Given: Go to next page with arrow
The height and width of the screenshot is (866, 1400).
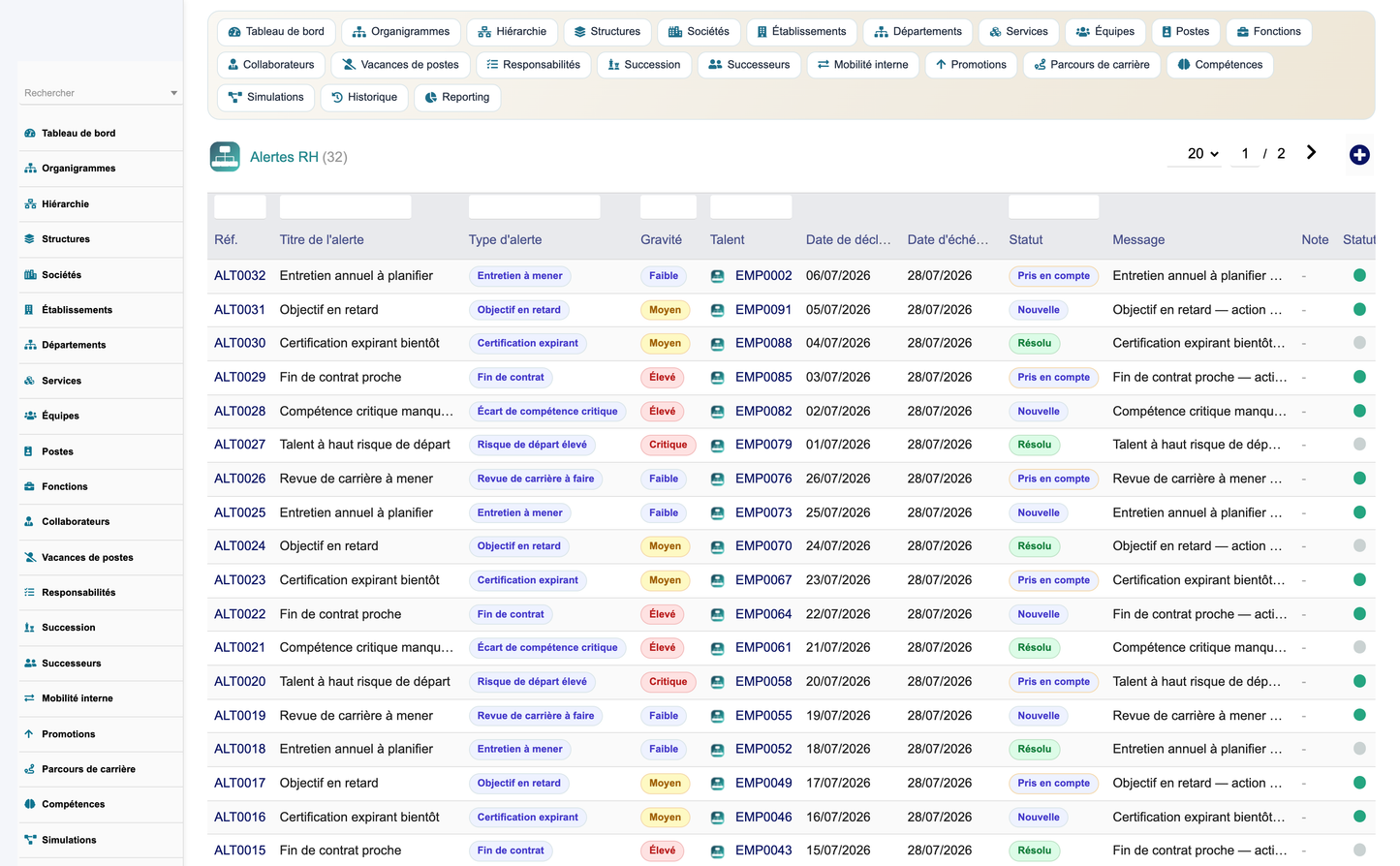Looking at the screenshot, I should (x=1311, y=153).
